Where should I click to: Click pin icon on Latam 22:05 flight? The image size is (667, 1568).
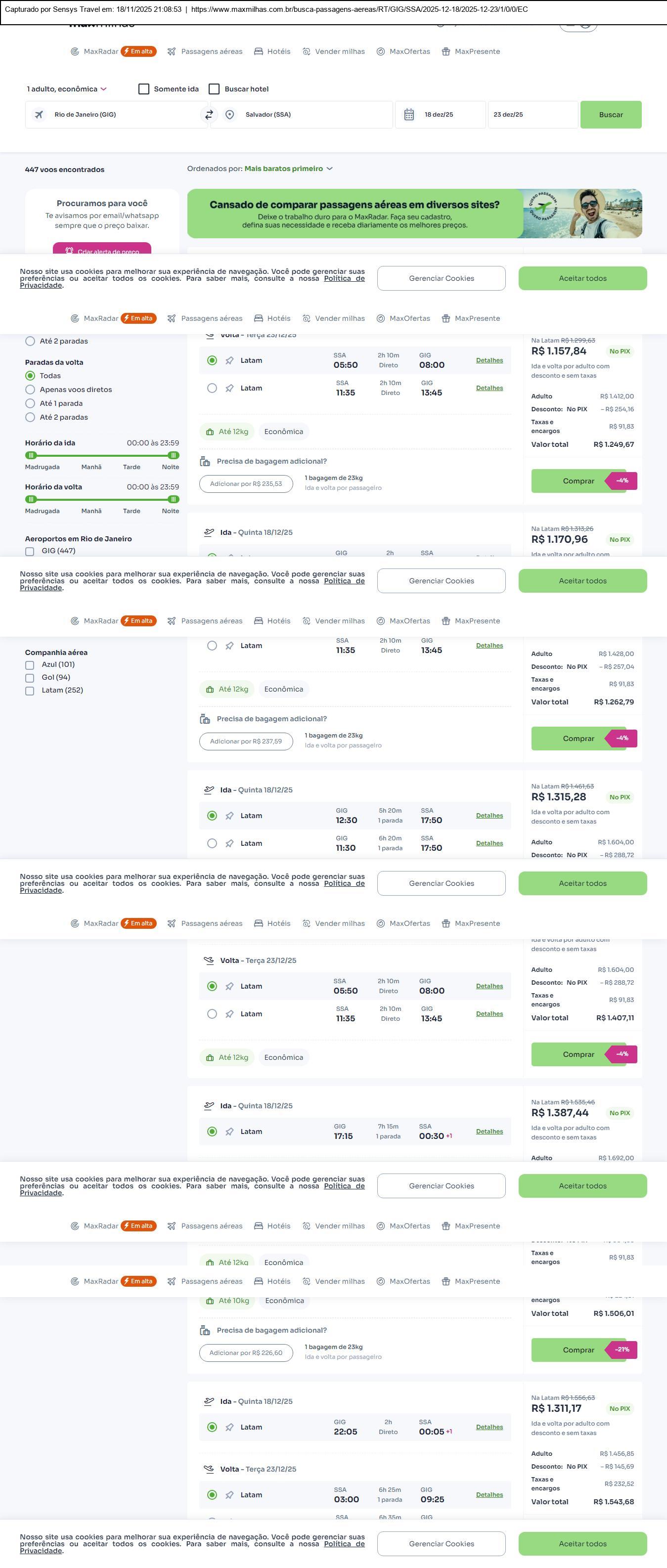(229, 1427)
